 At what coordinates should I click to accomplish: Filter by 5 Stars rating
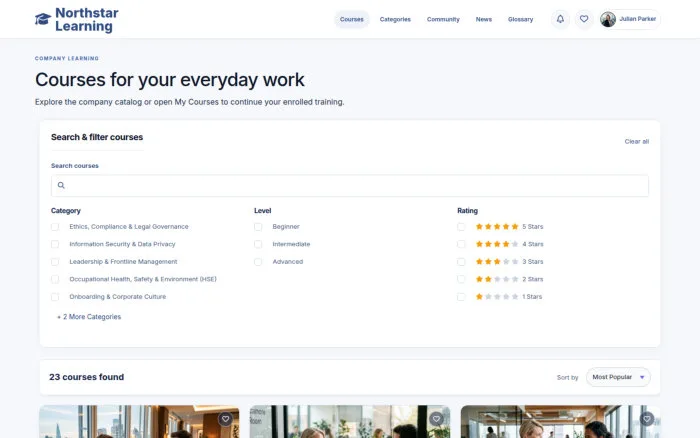(x=461, y=227)
